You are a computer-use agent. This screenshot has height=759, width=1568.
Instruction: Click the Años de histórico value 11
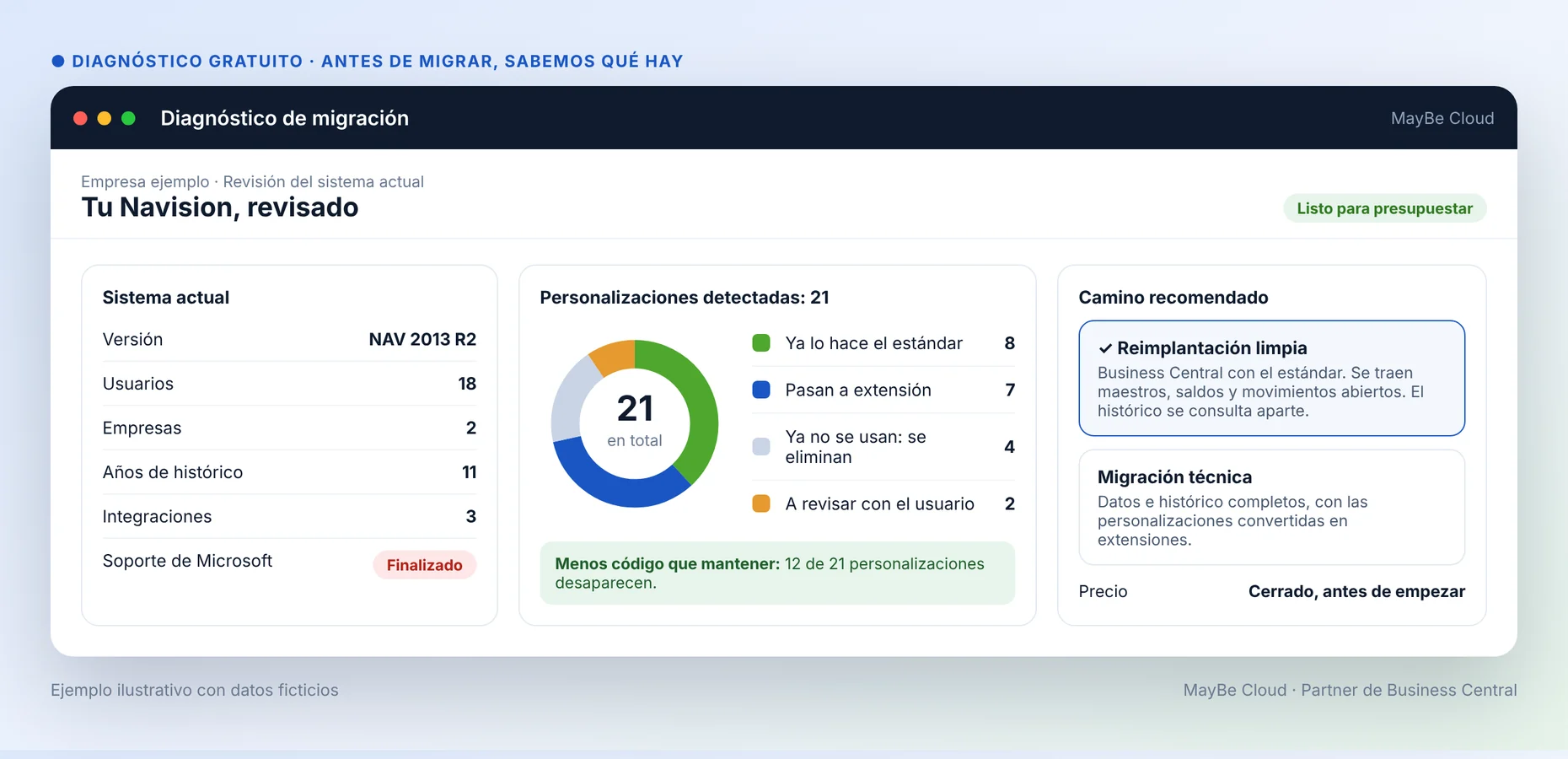click(x=470, y=472)
